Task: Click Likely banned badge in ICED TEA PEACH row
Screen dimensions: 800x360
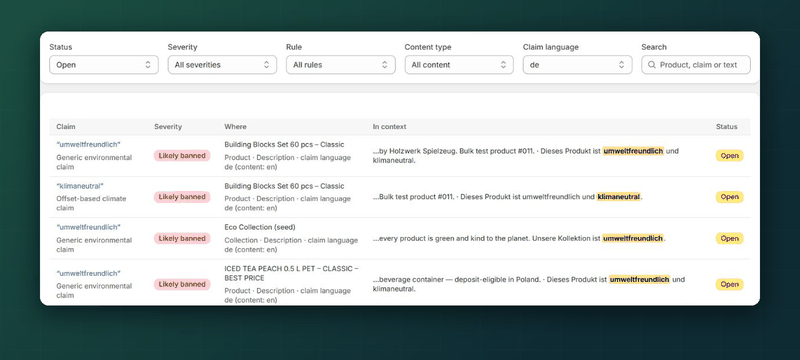Action: click(182, 285)
